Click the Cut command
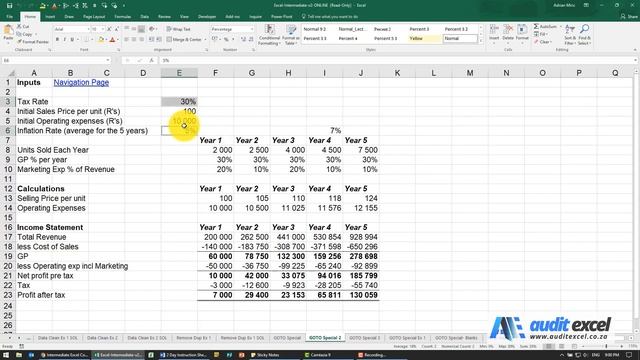The image size is (640, 360). click(23, 27)
